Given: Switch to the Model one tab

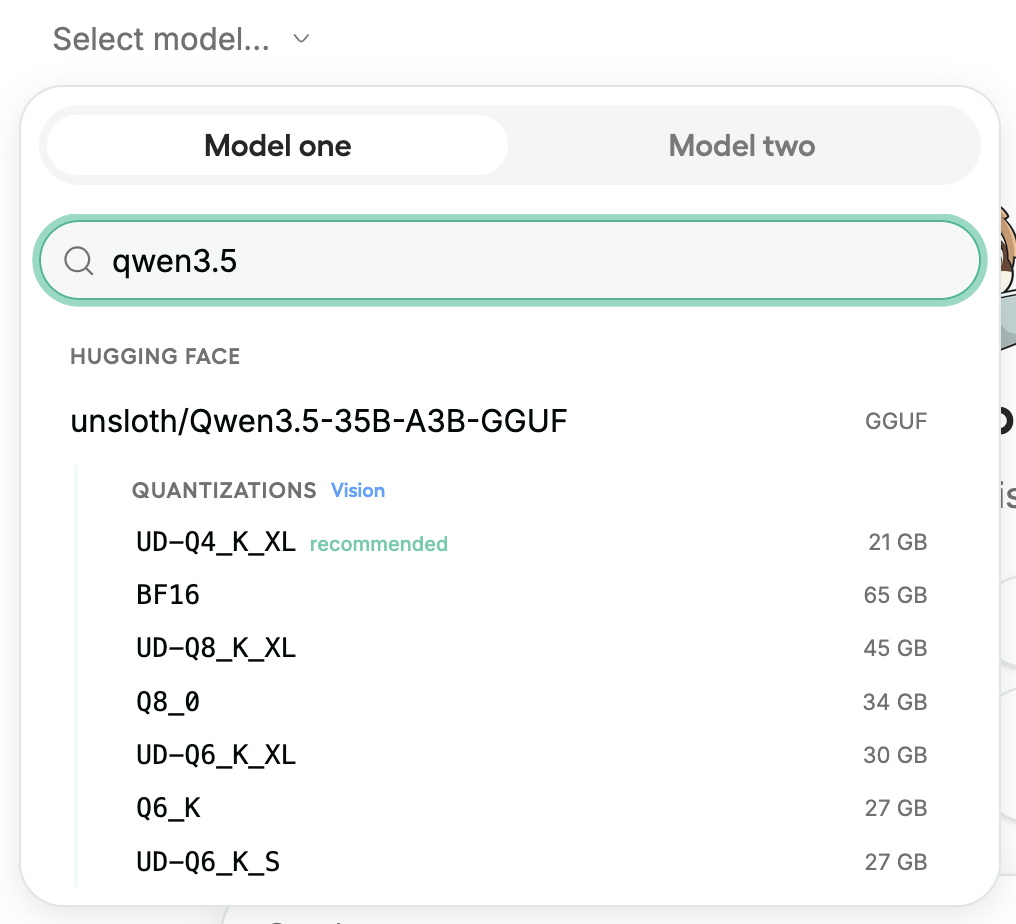Looking at the screenshot, I should (277, 146).
